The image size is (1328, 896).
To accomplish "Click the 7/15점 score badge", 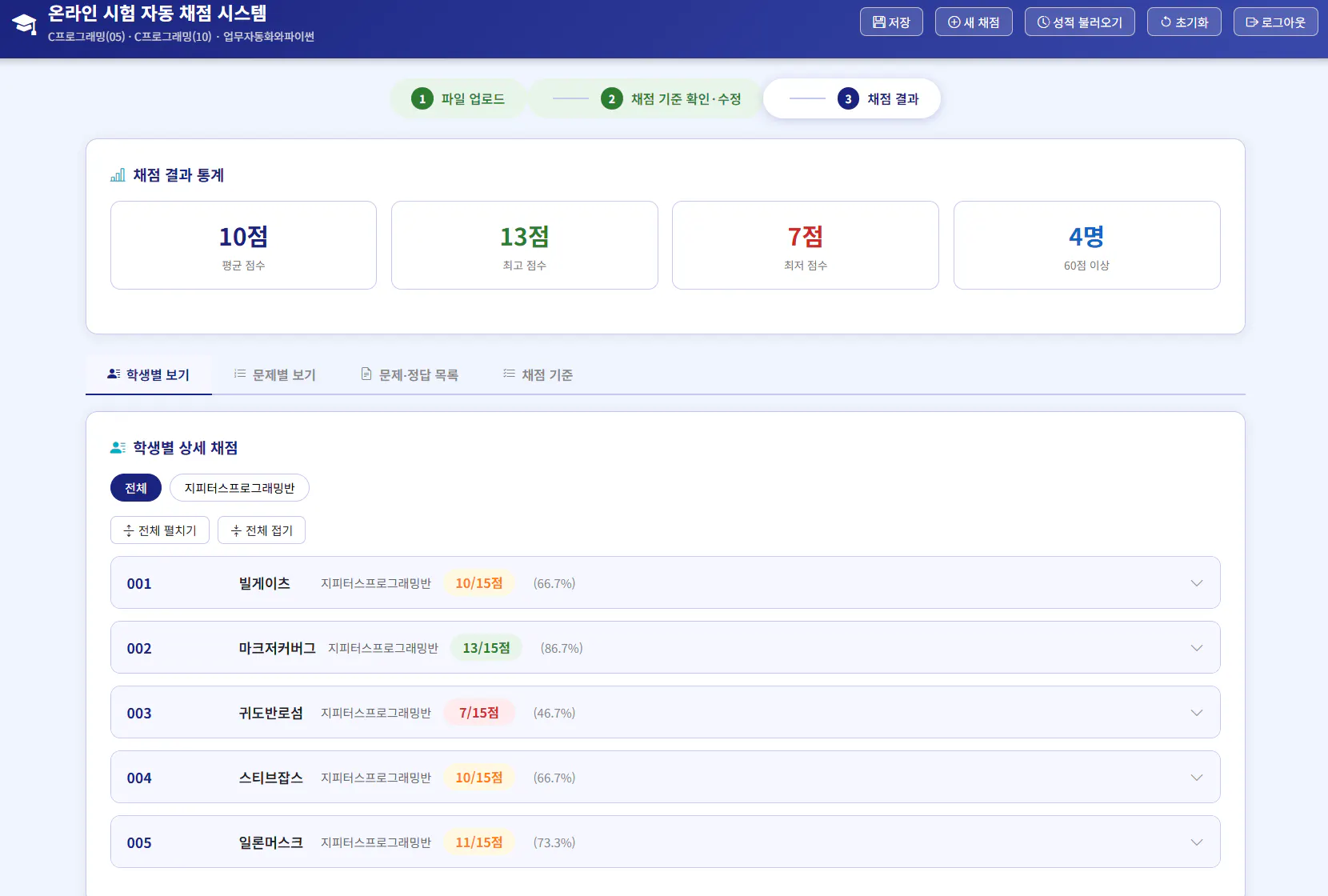I will click(x=479, y=713).
